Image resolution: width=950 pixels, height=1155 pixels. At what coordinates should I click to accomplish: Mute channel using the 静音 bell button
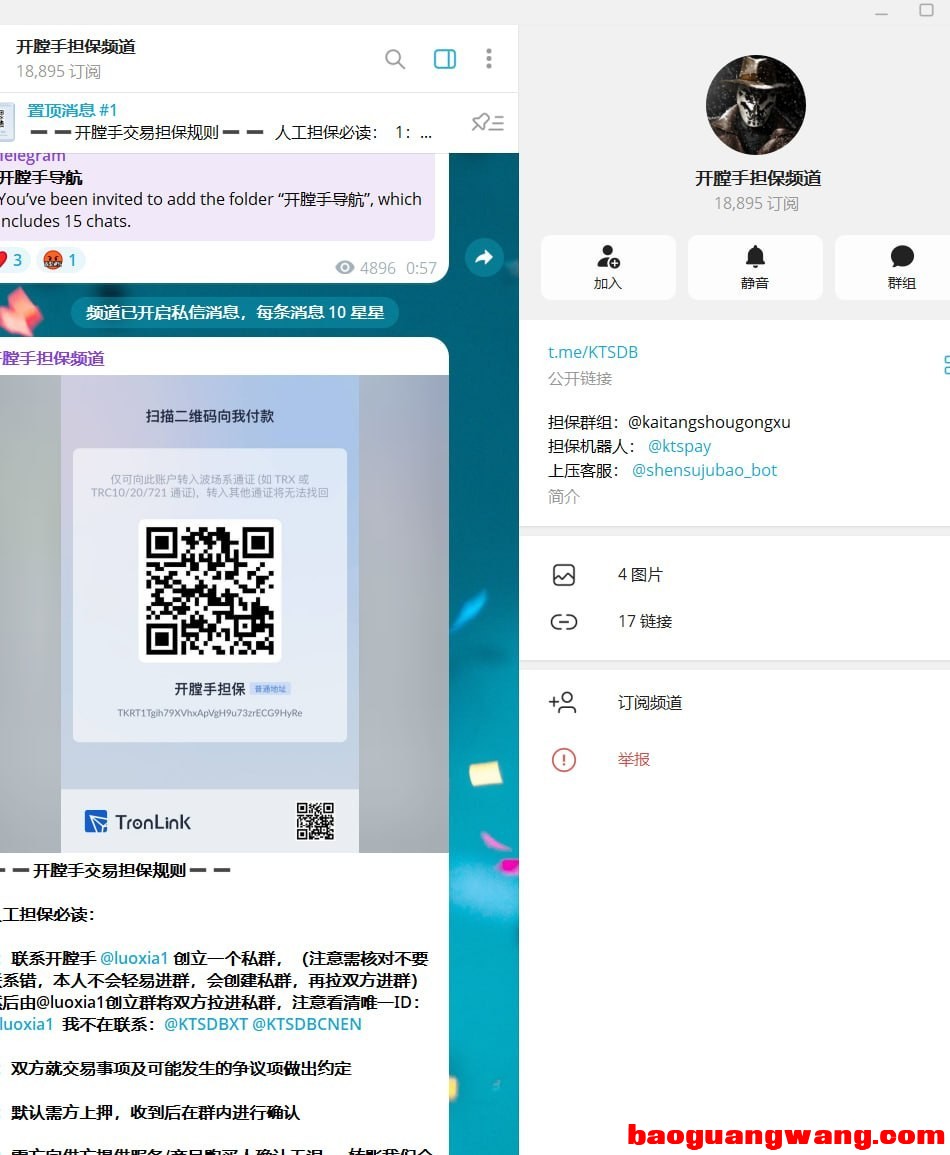tap(755, 267)
